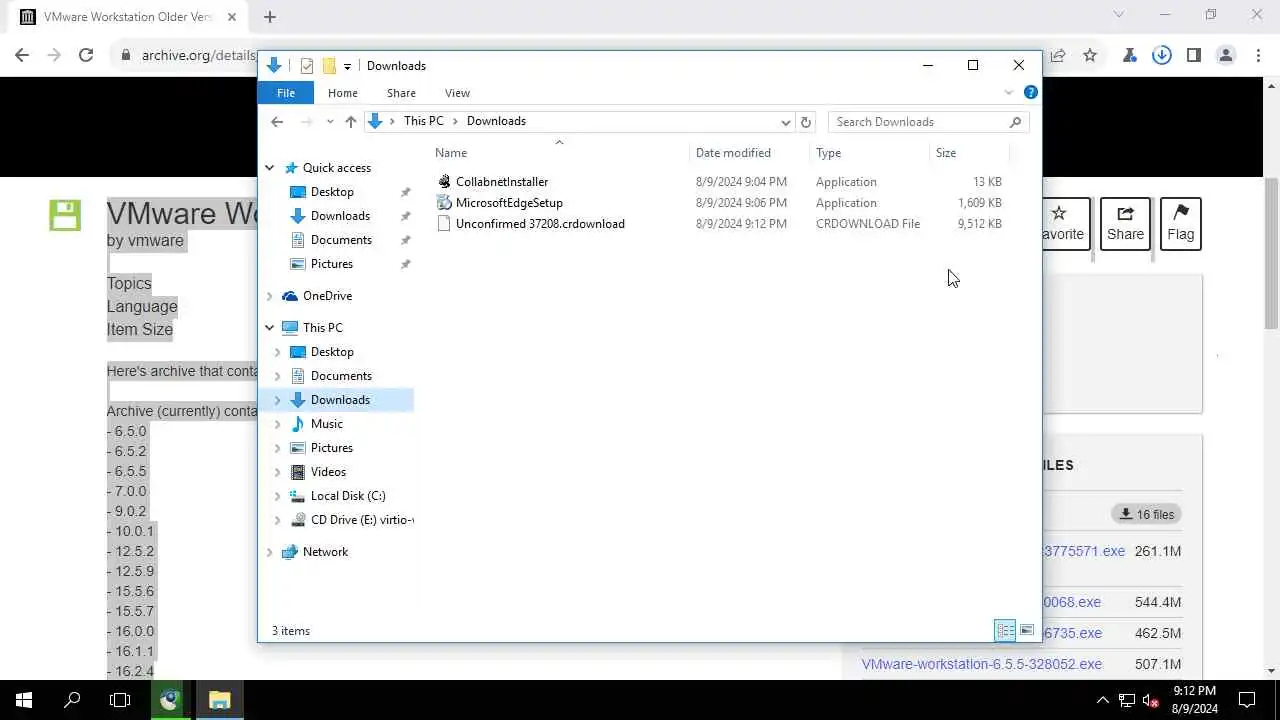Sort files by Name column
This screenshot has height=720, width=1280.
[560, 153]
